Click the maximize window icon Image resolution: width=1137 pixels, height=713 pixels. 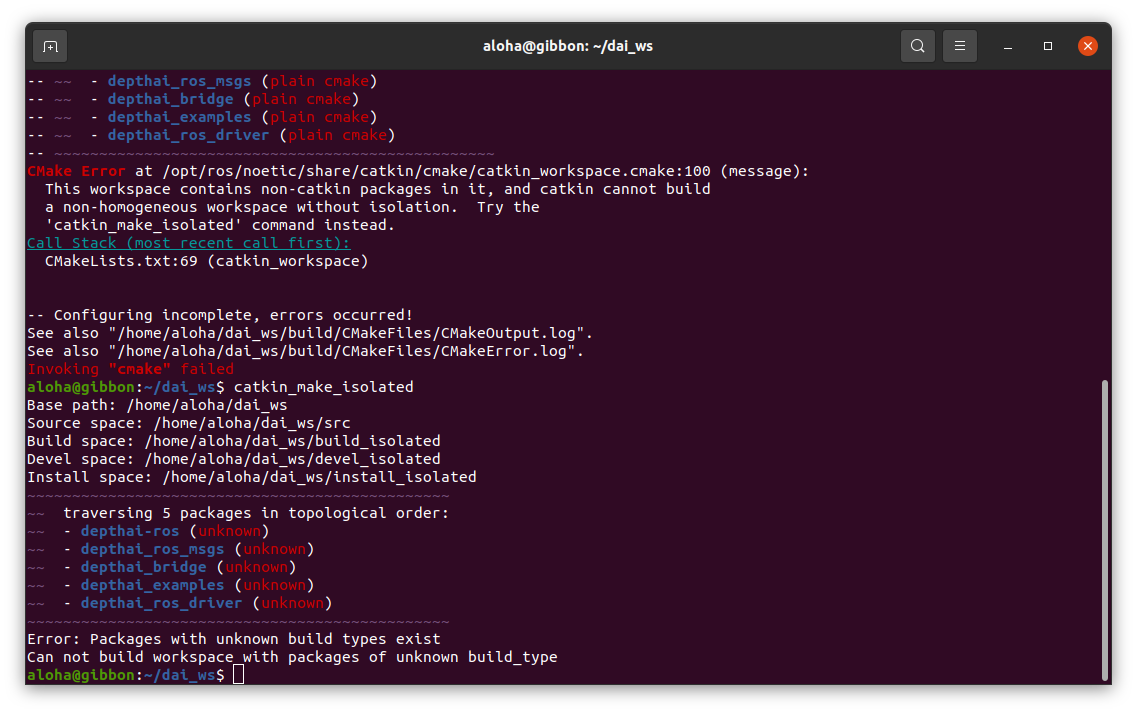(x=1047, y=46)
